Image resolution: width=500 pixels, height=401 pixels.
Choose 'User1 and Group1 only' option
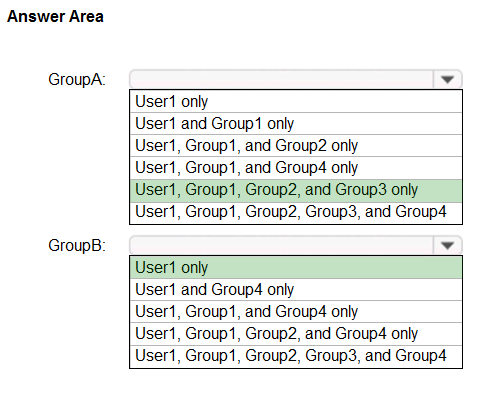click(x=296, y=124)
